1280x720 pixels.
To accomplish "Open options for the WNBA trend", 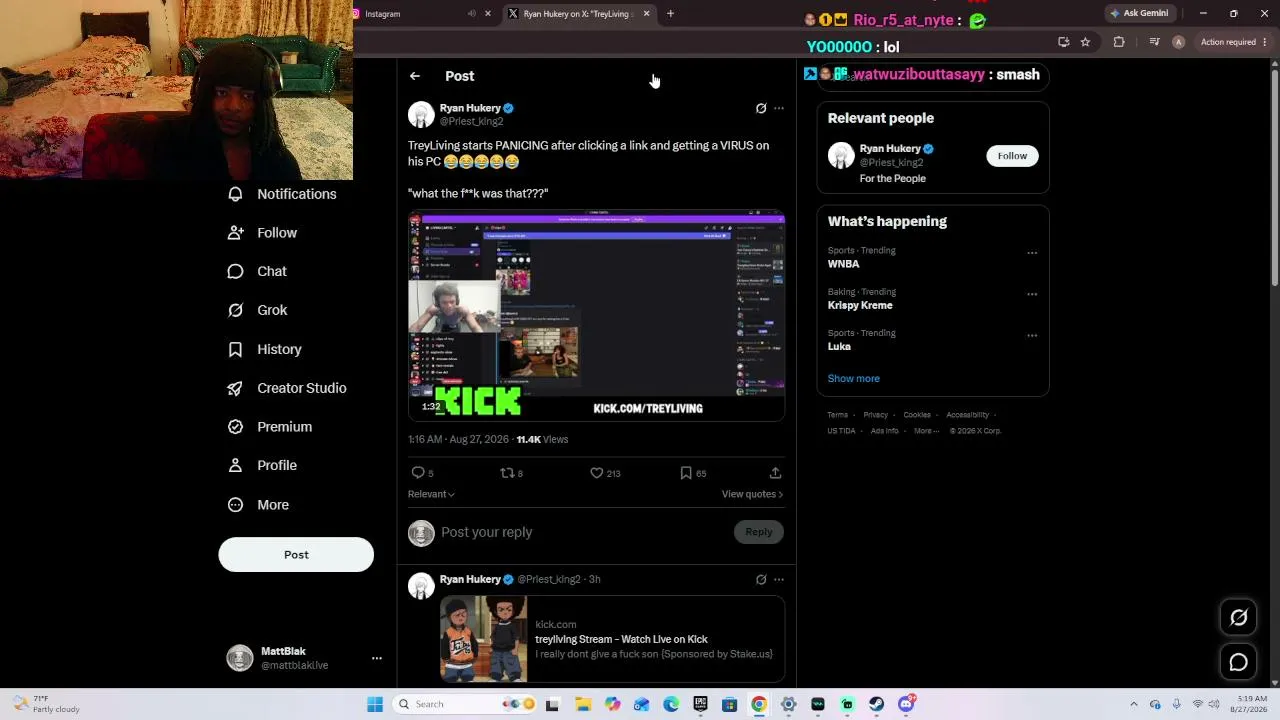I will pos(1032,253).
